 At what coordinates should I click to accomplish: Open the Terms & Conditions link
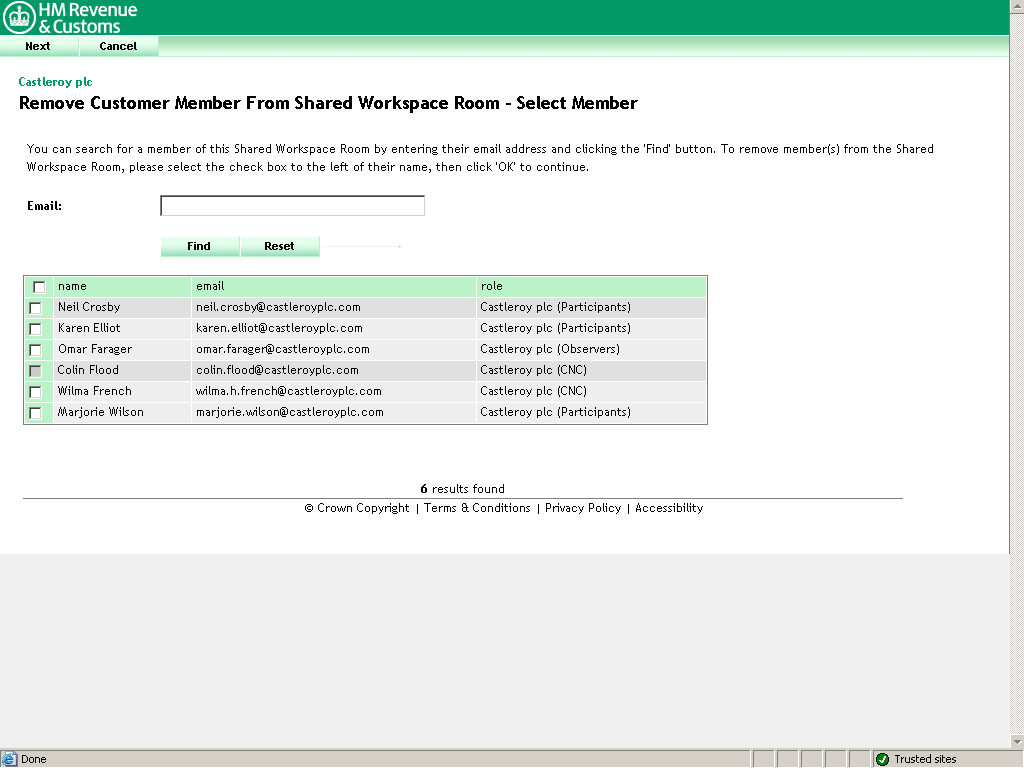pos(477,508)
